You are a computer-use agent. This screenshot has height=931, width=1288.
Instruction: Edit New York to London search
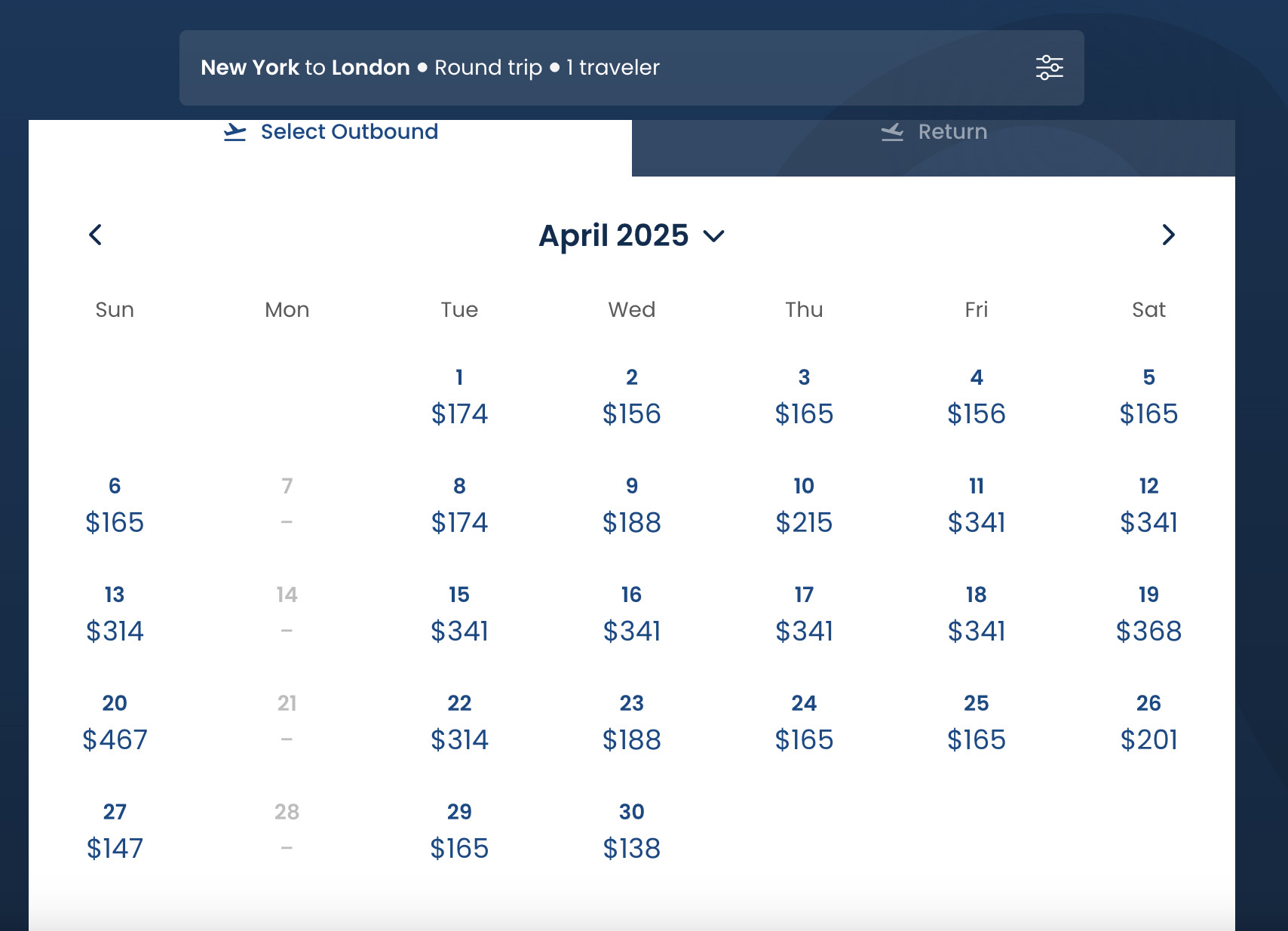632,68
